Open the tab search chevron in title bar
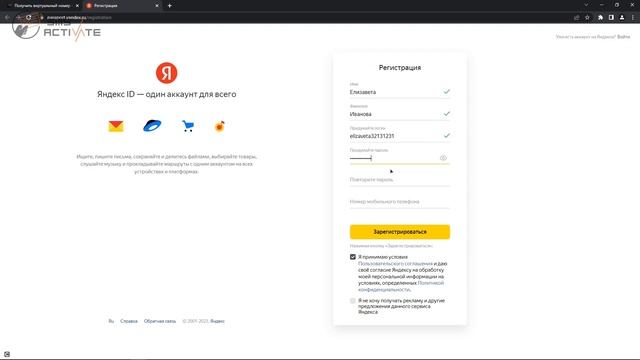Image resolution: width=640 pixels, height=360 pixels. pos(586,5)
